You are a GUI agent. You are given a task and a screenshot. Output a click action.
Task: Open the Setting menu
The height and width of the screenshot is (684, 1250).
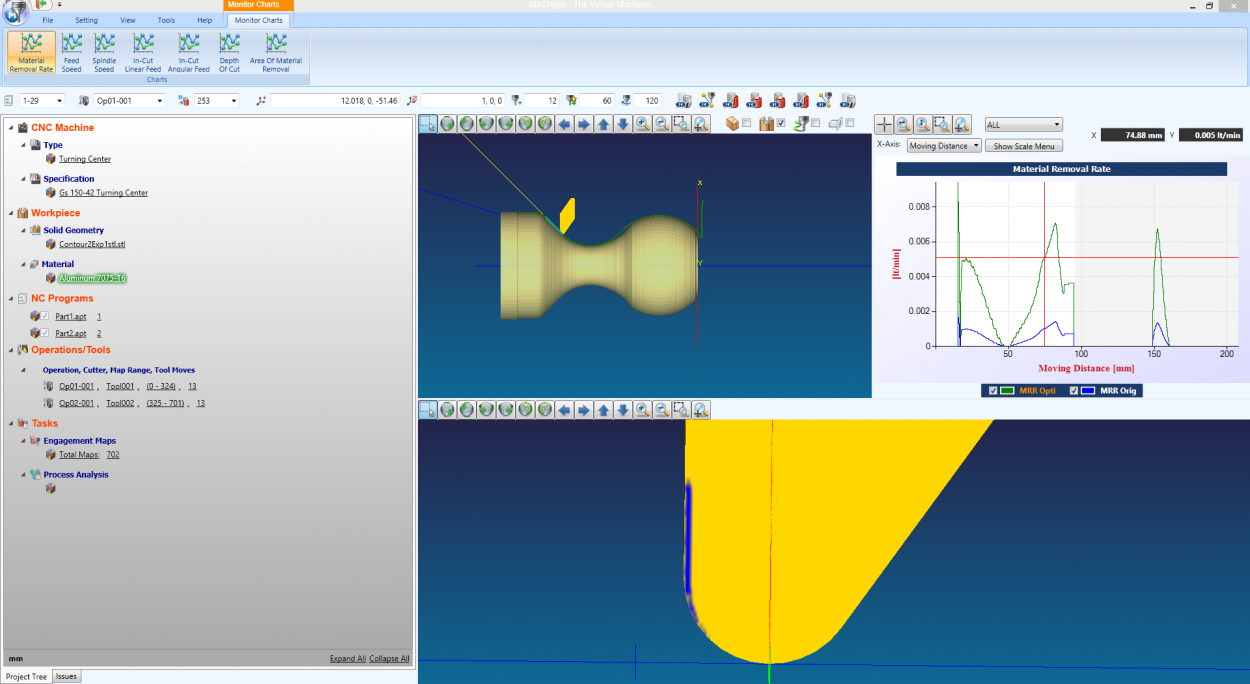tap(86, 19)
